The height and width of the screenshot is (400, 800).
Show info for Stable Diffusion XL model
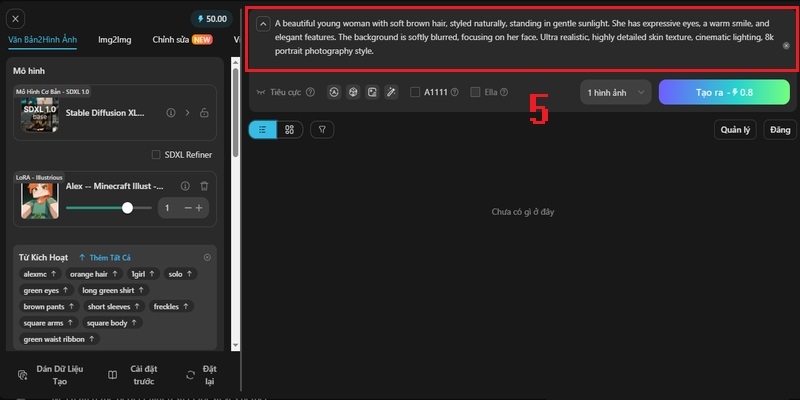(171, 113)
